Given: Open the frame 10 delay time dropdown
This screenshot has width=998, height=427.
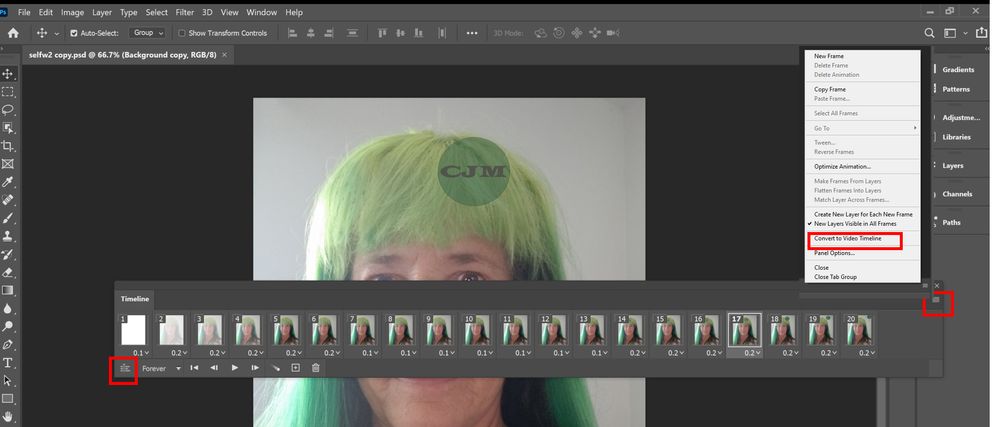Looking at the screenshot, I should tap(482, 353).
